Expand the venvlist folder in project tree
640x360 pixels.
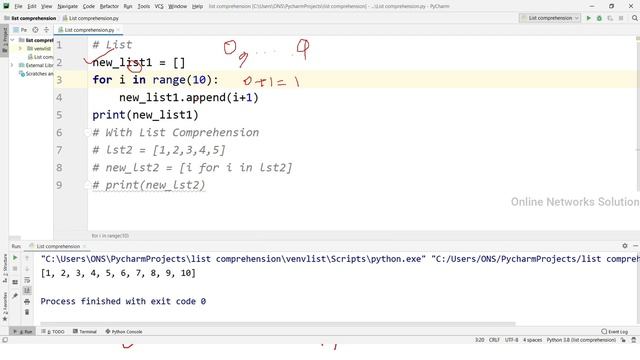(x=20, y=49)
